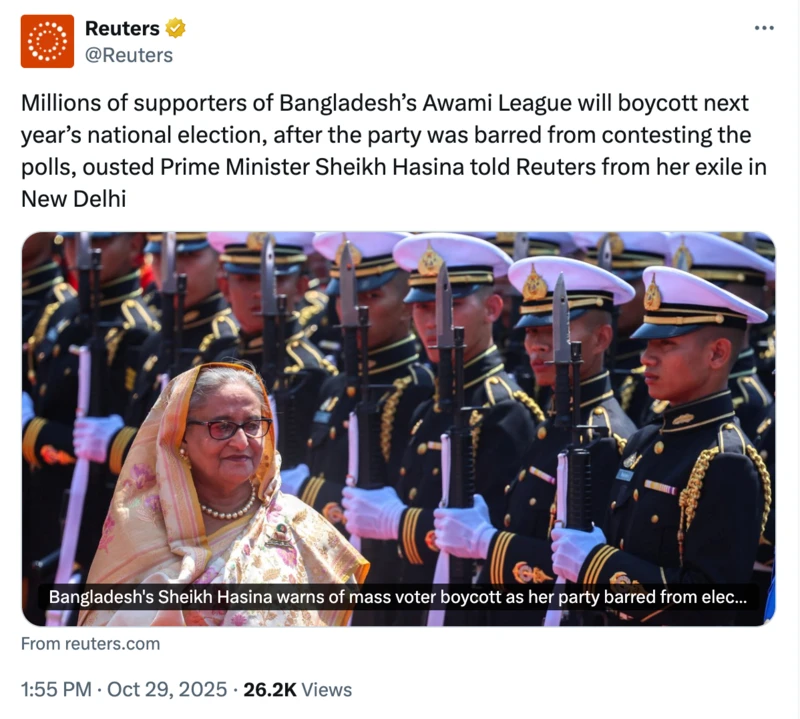Open the "From reuters.com" source link
The height and width of the screenshot is (719, 800).
(x=90, y=644)
